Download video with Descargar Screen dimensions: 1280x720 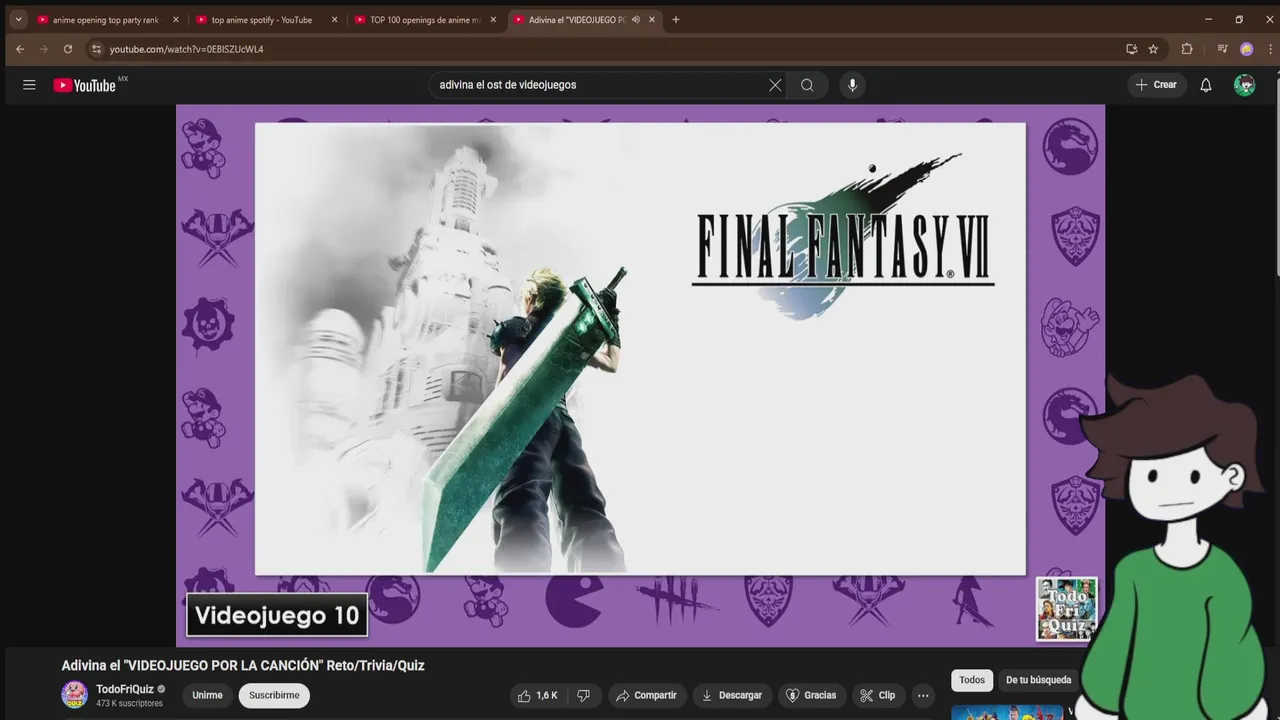(732, 695)
